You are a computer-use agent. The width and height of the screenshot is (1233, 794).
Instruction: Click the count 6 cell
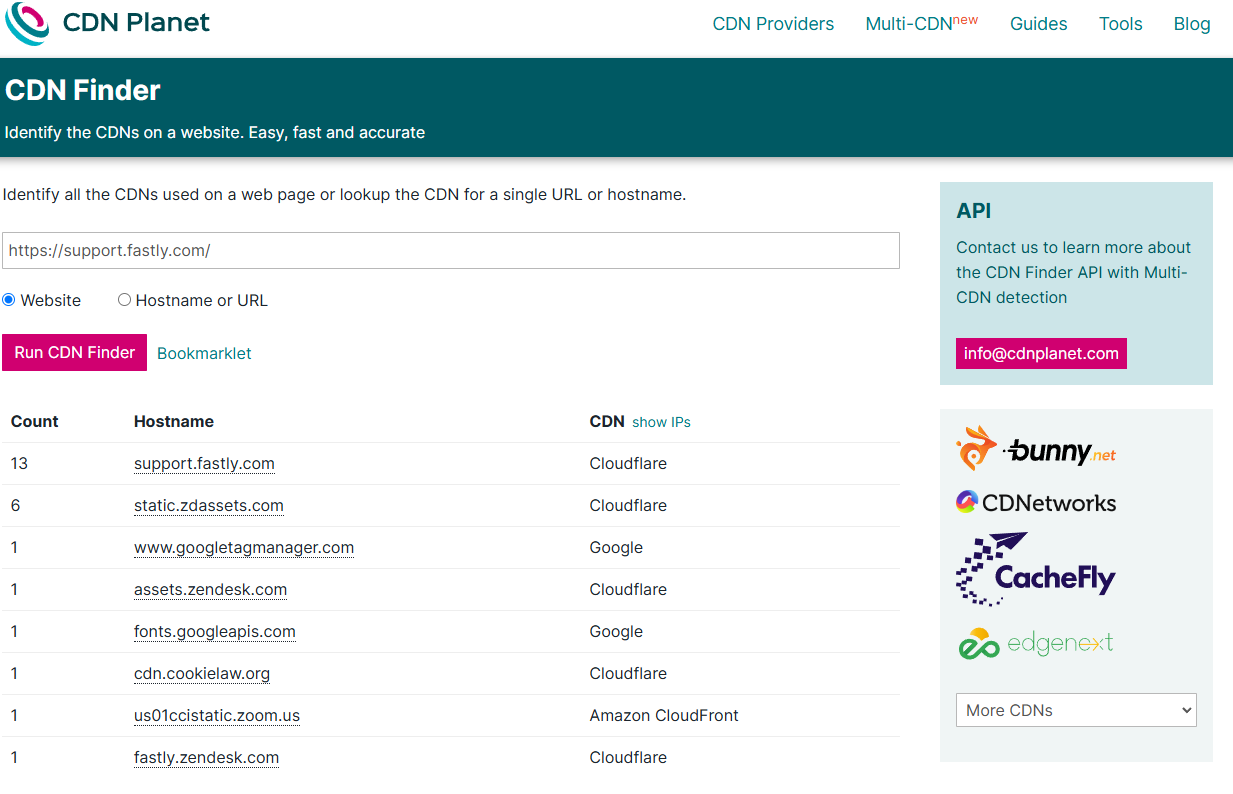click(16, 506)
